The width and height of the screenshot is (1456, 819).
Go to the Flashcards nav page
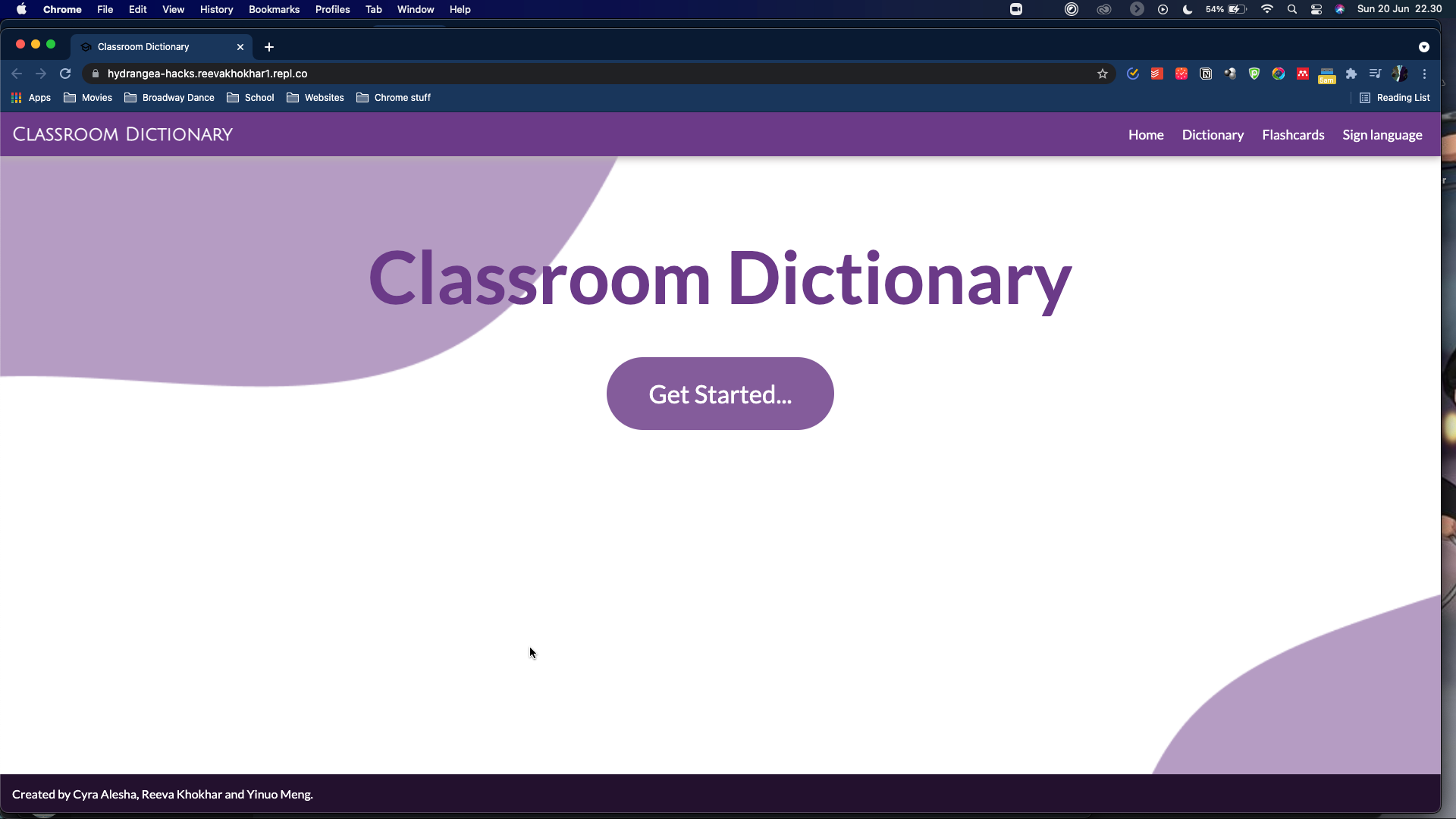click(x=1293, y=135)
